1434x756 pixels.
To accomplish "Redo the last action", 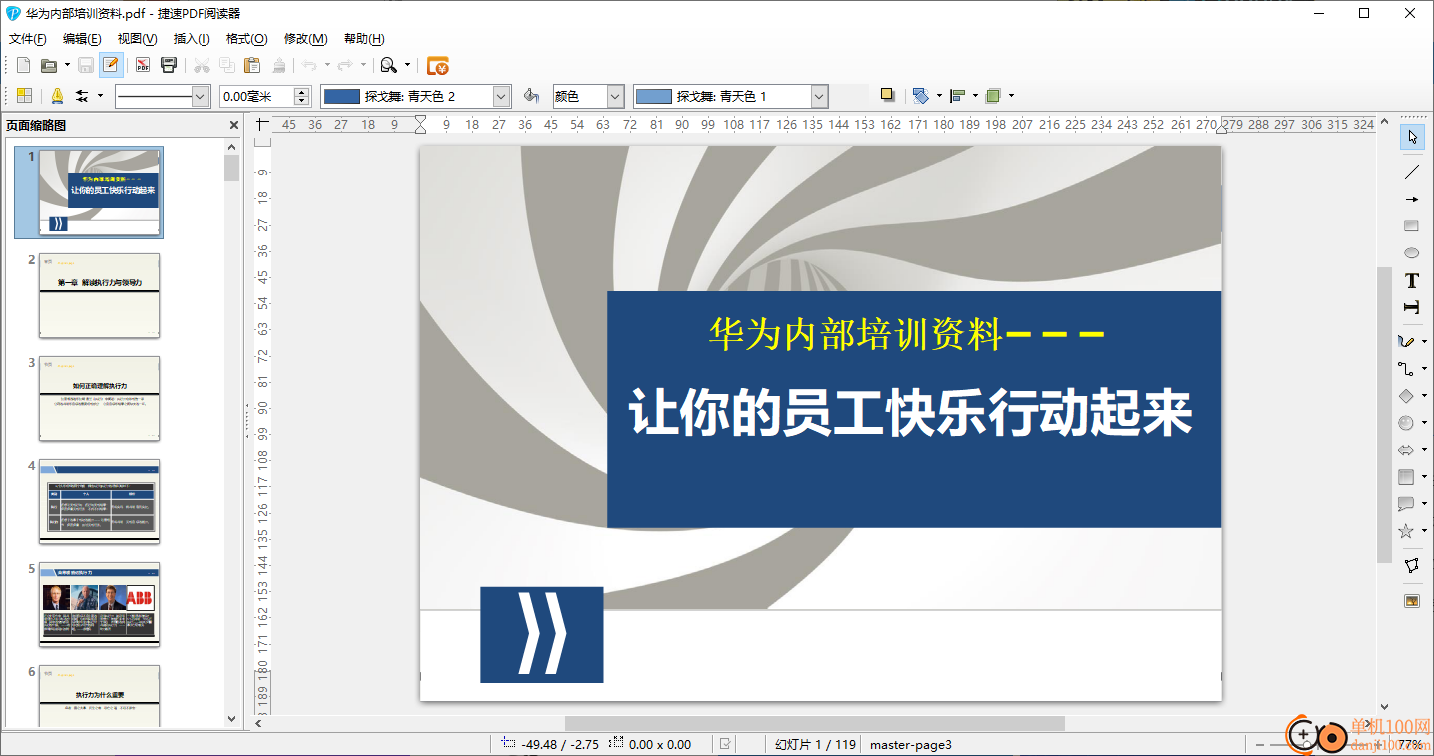I will coord(344,66).
